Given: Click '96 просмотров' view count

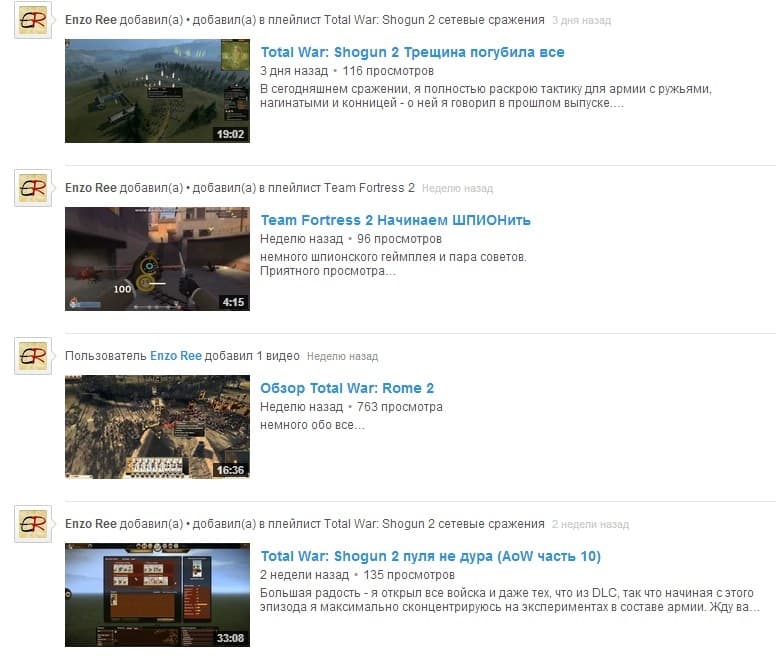Looking at the screenshot, I should pyautogui.click(x=399, y=239).
